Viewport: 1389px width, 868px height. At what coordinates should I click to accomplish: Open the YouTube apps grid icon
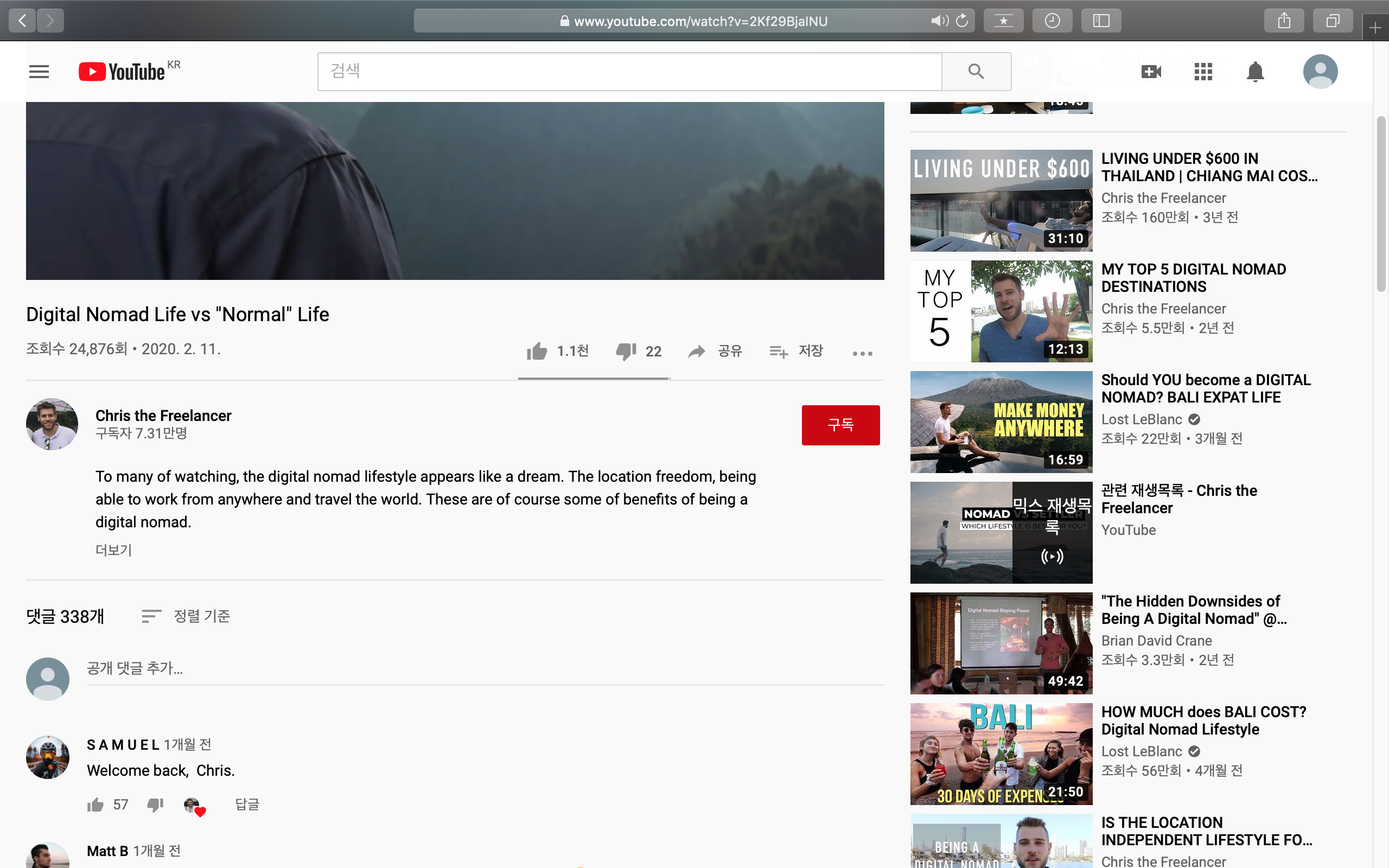click(1203, 72)
